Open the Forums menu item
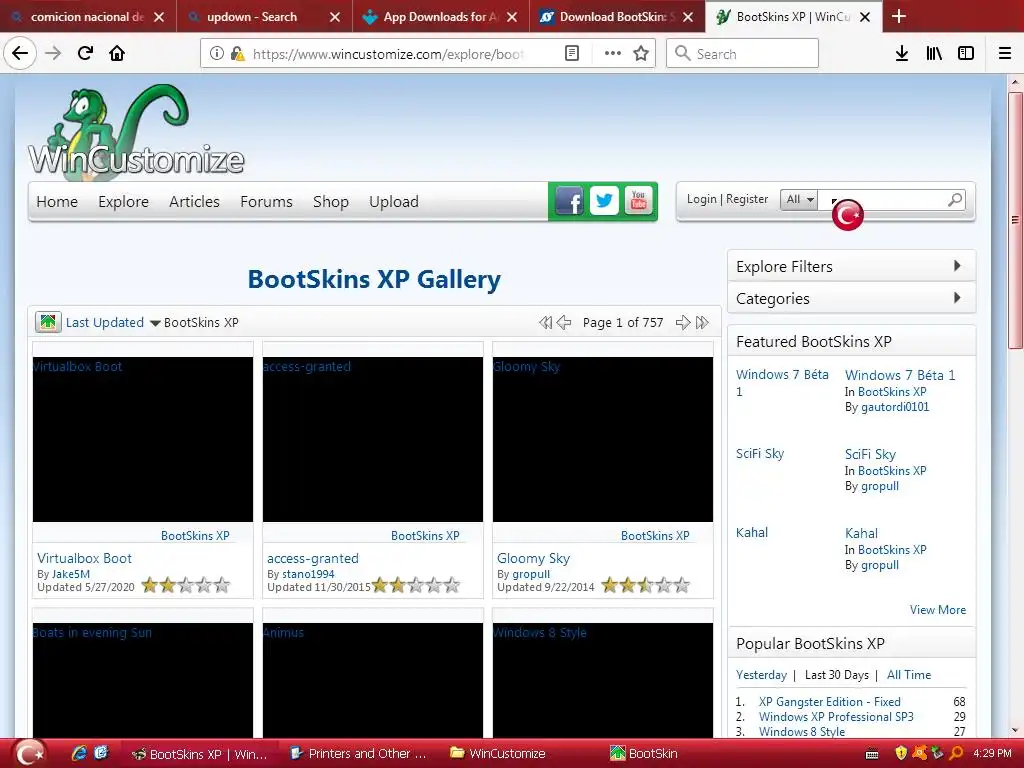This screenshot has height=768, width=1024. pyautogui.click(x=266, y=202)
